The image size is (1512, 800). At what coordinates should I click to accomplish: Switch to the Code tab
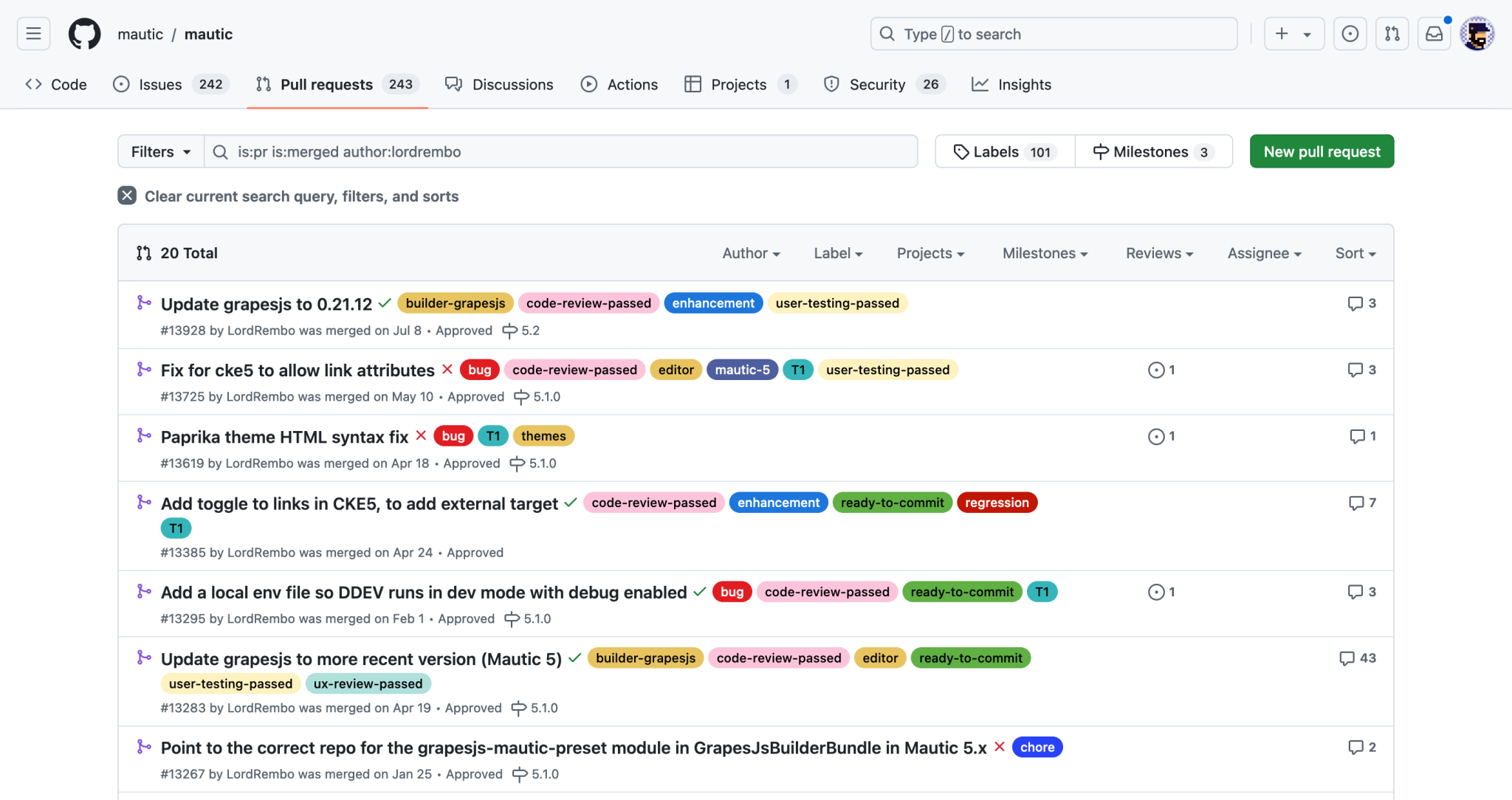tap(56, 84)
